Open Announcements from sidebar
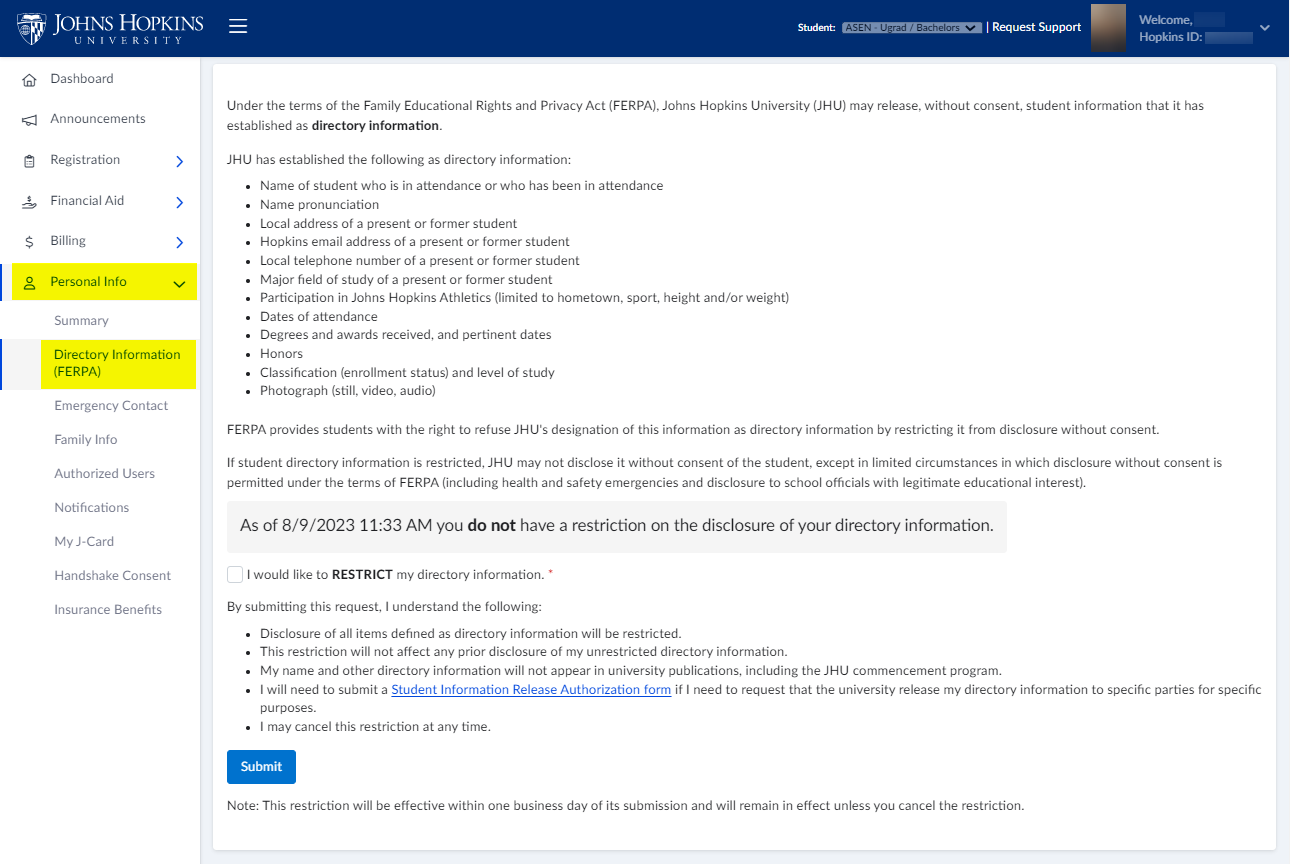1290x864 pixels. 98,119
